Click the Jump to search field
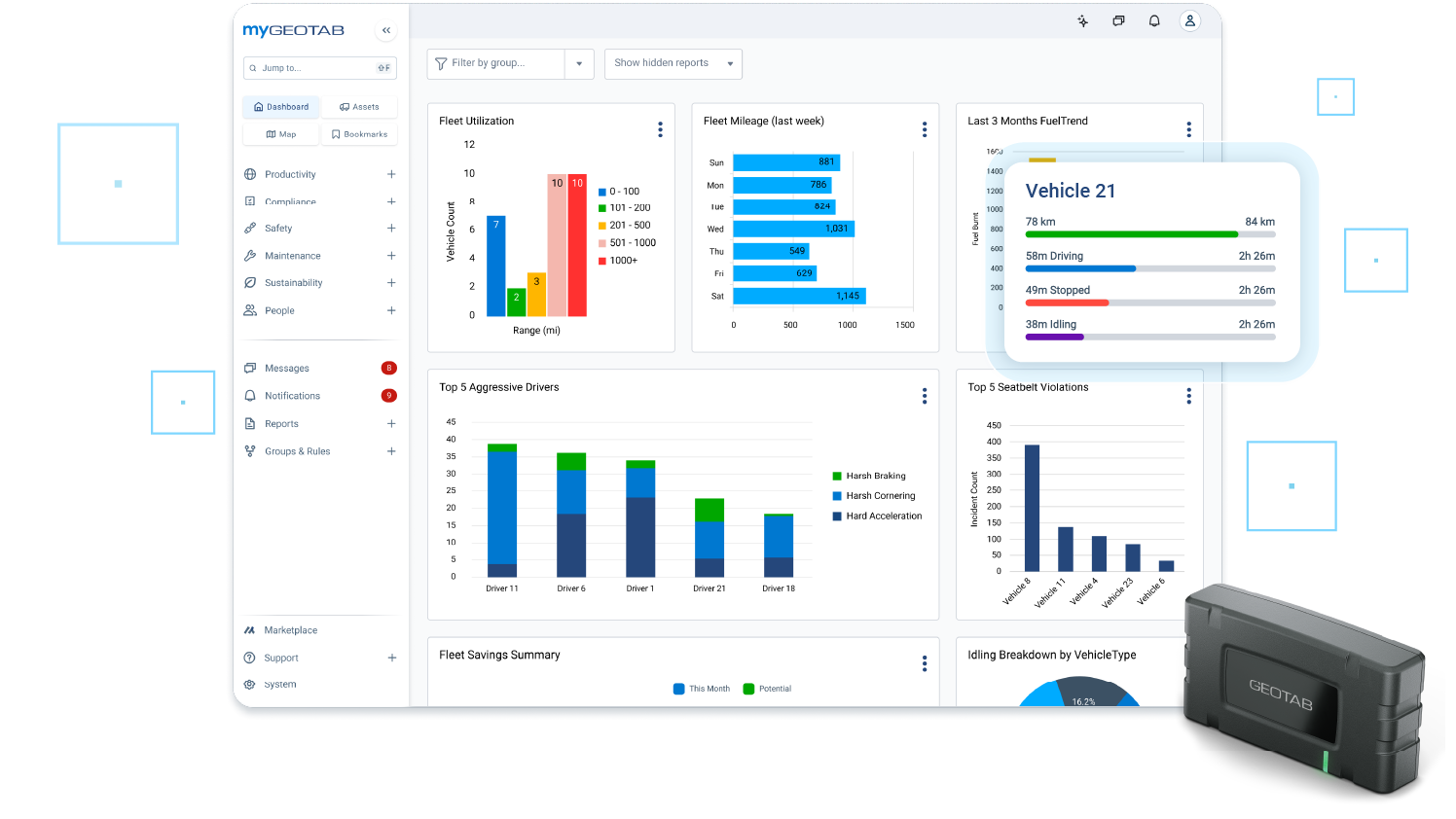The width and height of the screenshot is (1456, 819). 320,68
